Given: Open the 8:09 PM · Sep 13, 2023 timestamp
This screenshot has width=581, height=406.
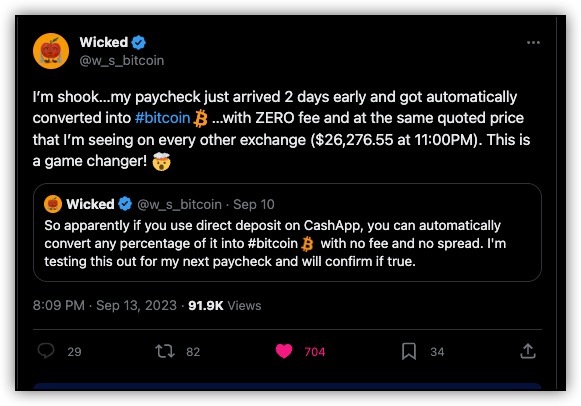Looking at the screenshot, I should tap(105, 305).
